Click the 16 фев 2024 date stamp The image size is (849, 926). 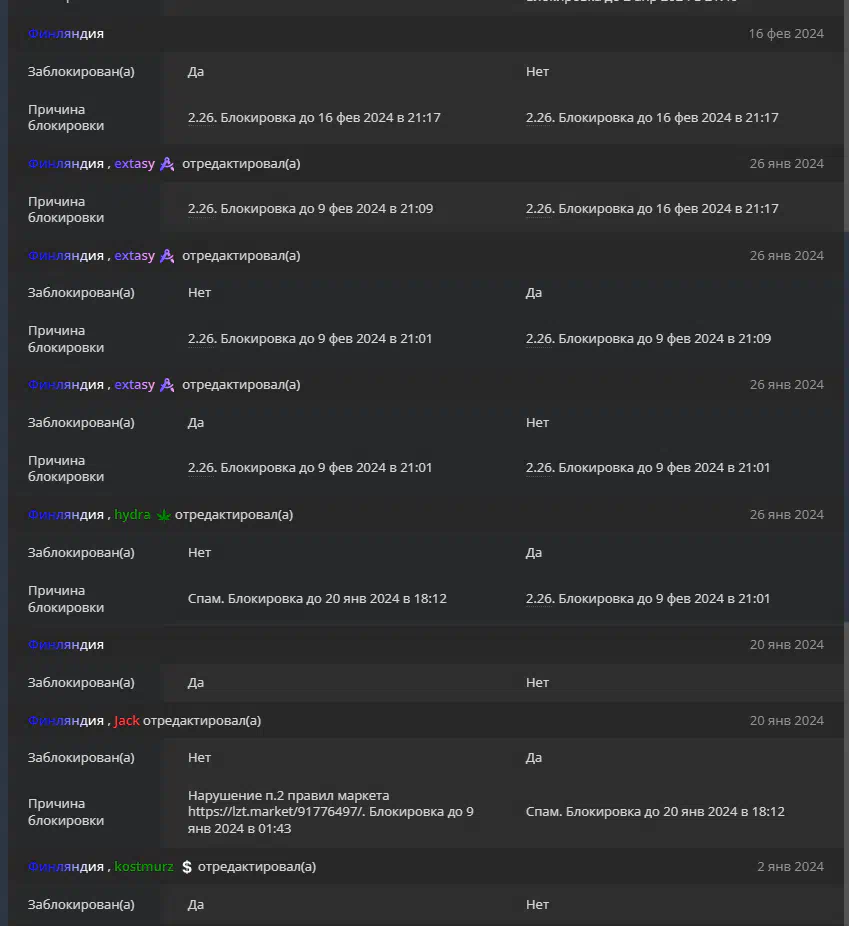coord(786,34)
